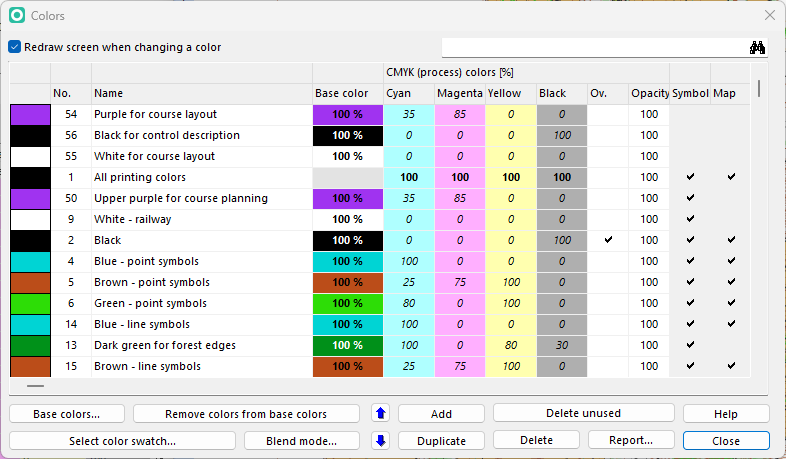Viewport: 786px width, 459px height.
Task: Click Black value 30 in Dark green row
Action: coord(562,346)
